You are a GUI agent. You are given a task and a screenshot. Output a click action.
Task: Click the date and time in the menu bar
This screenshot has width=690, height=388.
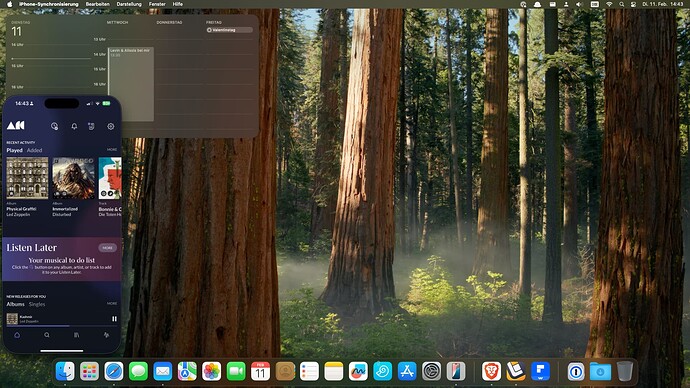click(663, 4)
